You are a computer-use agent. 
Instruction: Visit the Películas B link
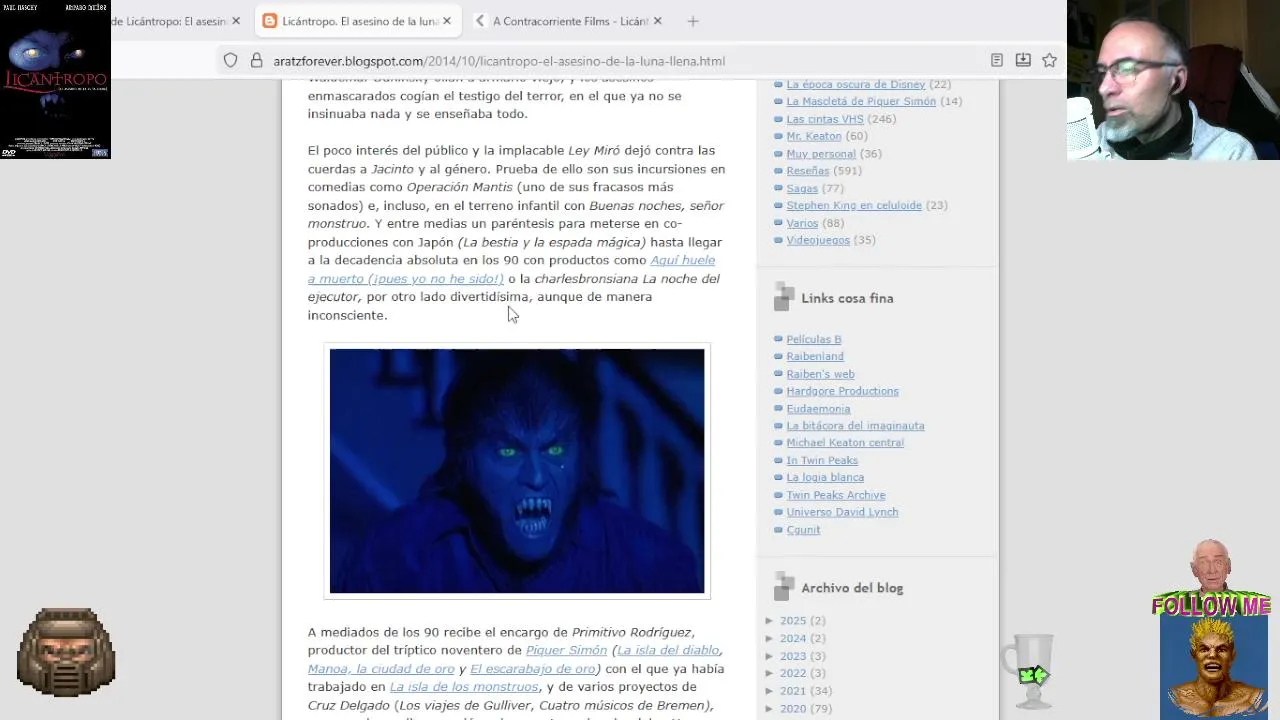tap(814, 339)
